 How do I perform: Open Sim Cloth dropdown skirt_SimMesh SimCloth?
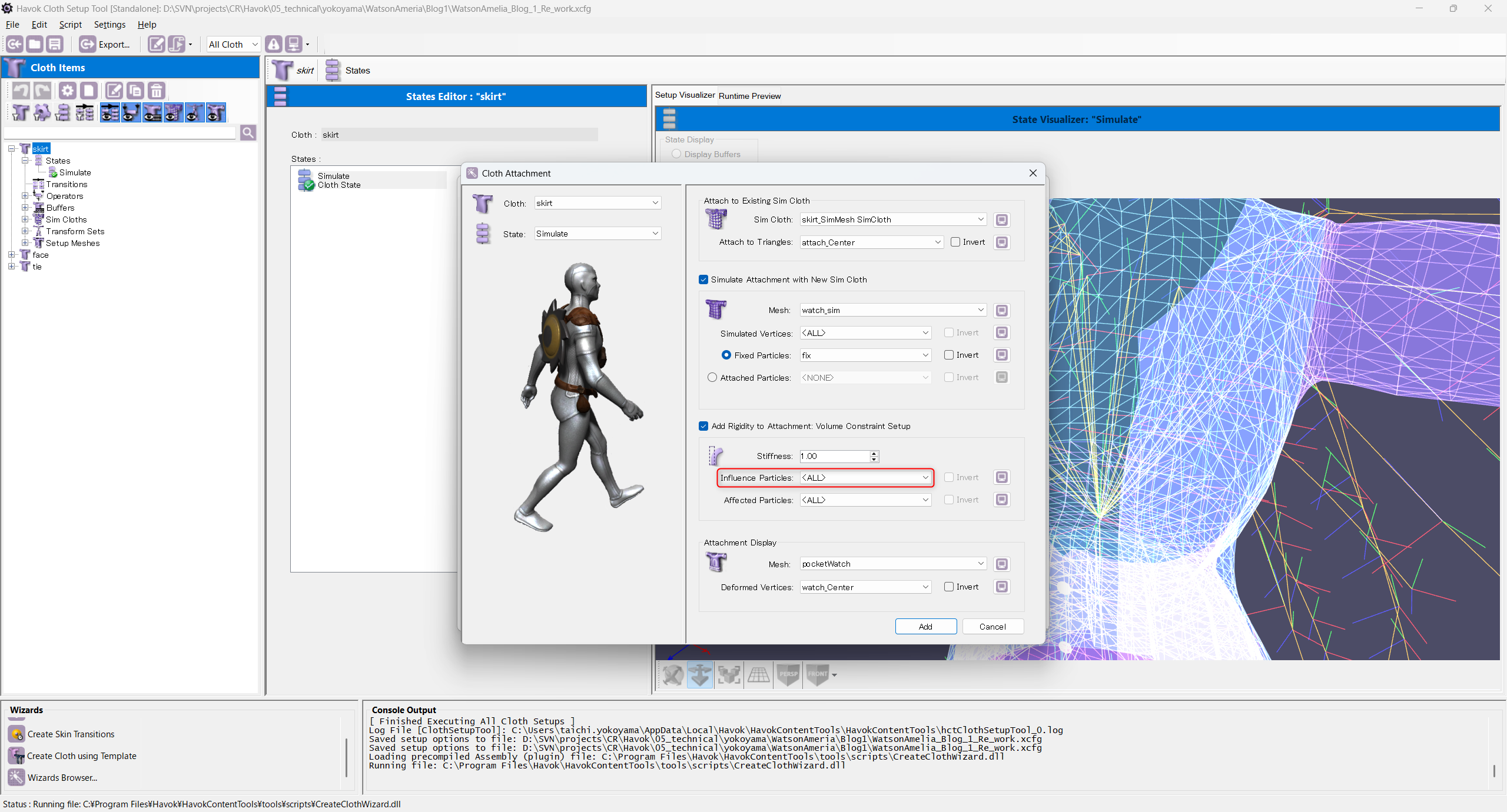pos(893,219)
